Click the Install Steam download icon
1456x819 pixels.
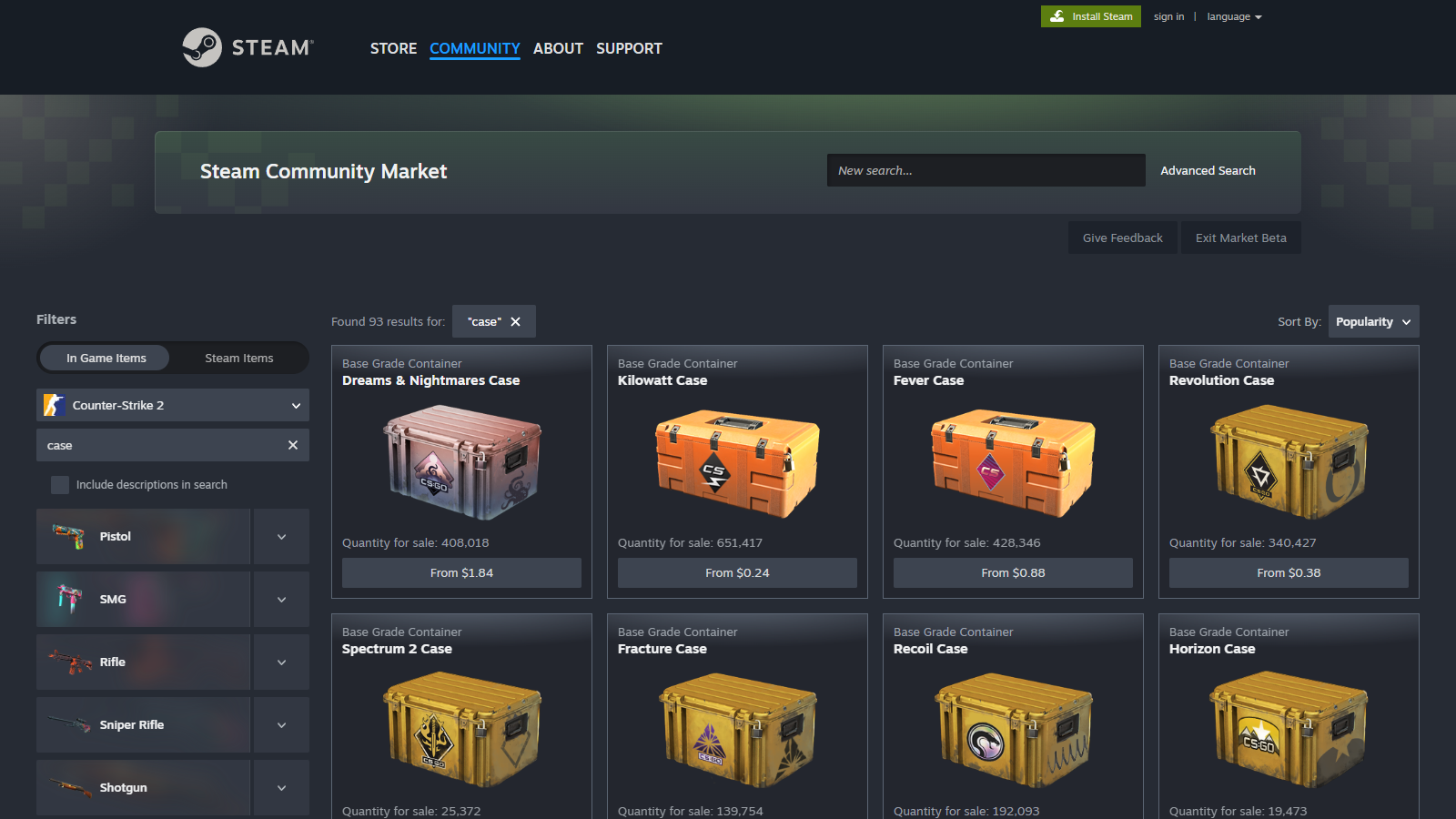point(1057,16)
